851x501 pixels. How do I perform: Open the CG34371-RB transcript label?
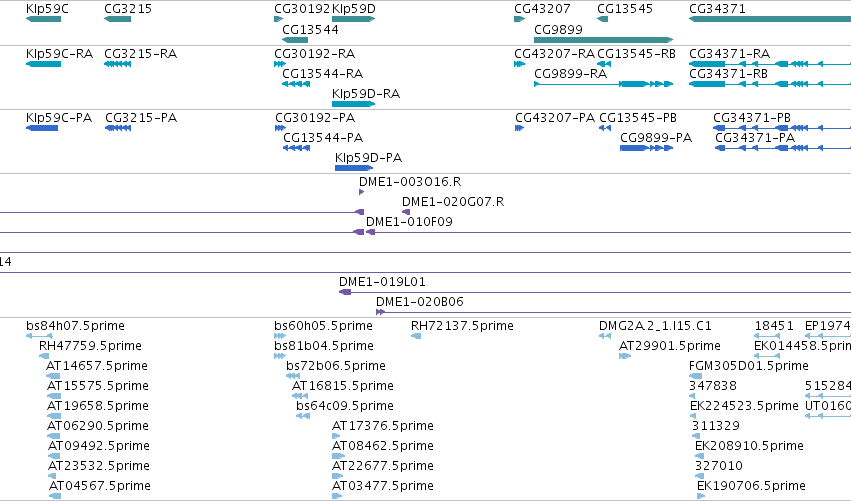coord(728,74)
